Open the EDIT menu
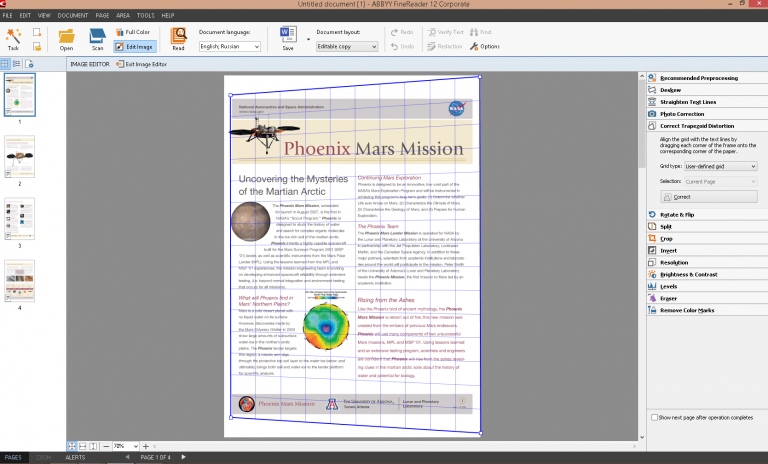This screenshot has width=768, height=464. pos(25,15)
